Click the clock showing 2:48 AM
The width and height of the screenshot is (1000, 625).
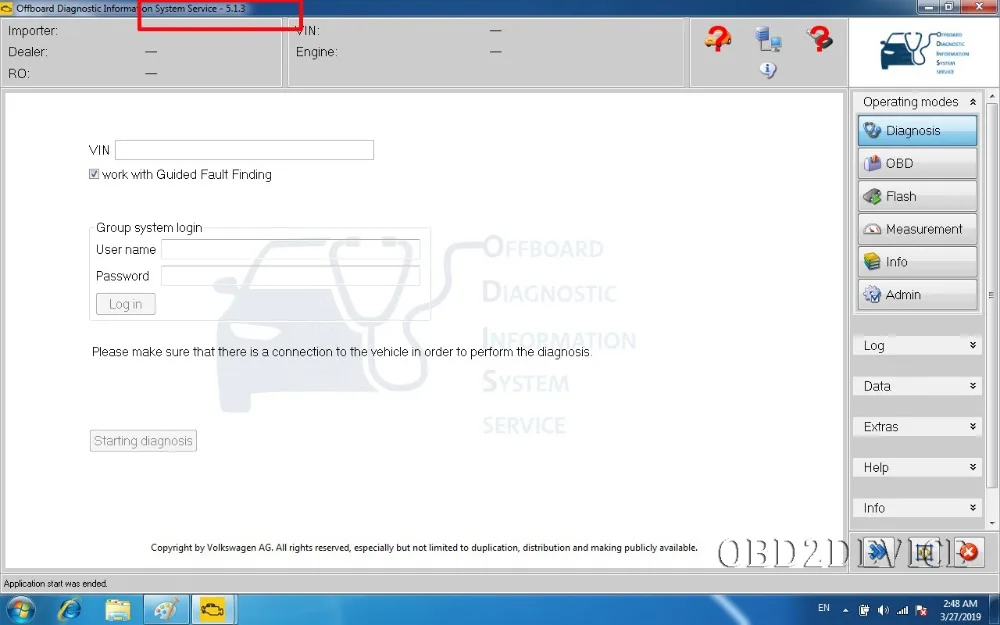(960, 603)
